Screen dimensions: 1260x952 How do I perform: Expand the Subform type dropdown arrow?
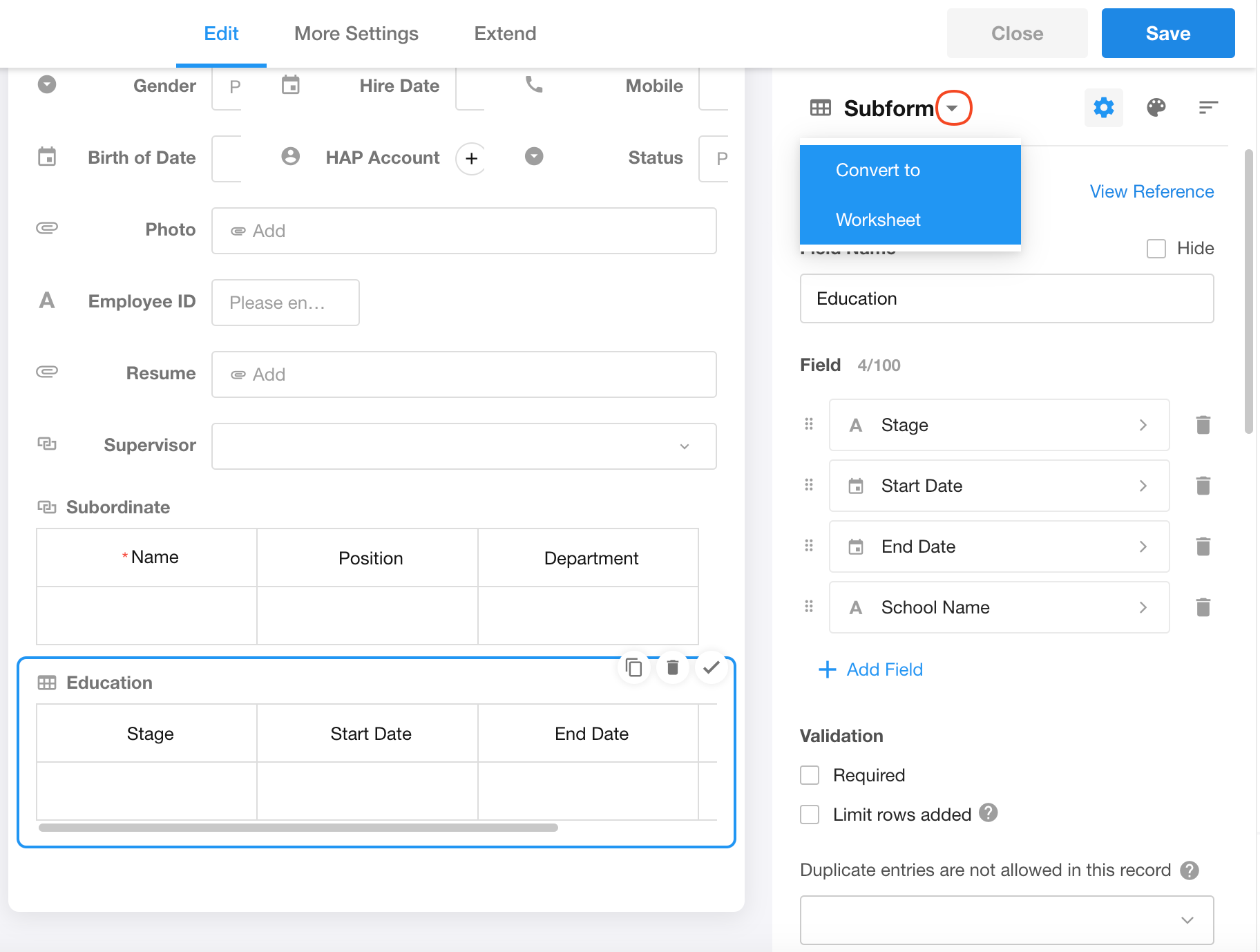953,108
